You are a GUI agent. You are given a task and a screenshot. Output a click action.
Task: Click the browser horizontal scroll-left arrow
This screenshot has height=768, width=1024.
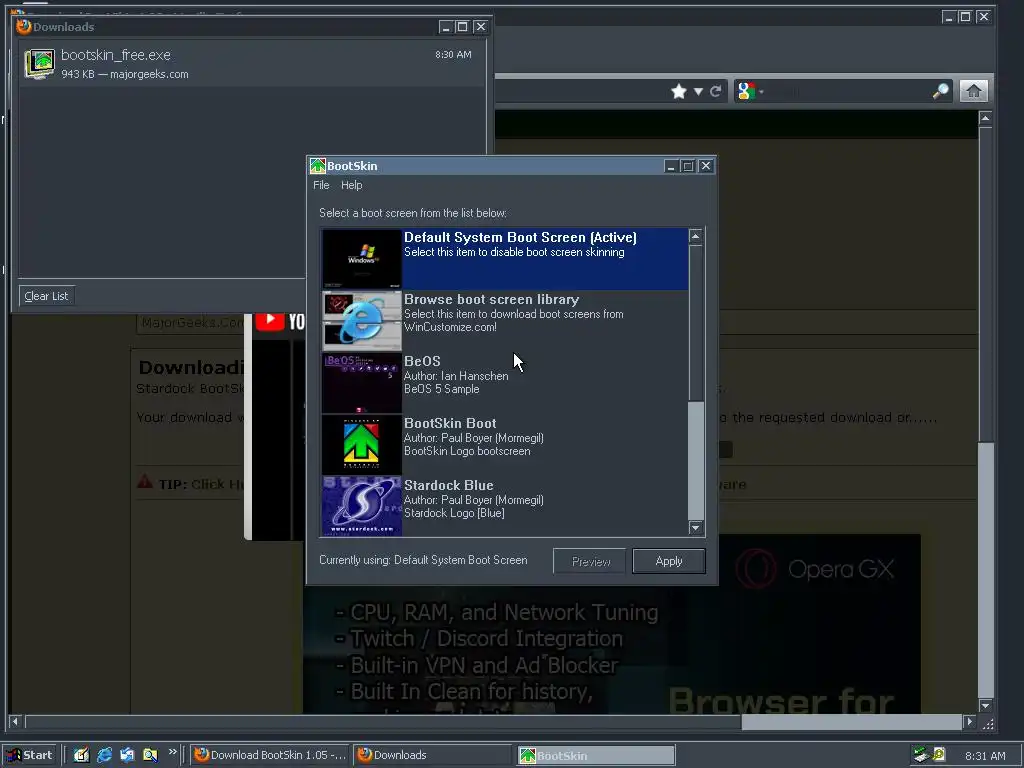pos(14,722)
